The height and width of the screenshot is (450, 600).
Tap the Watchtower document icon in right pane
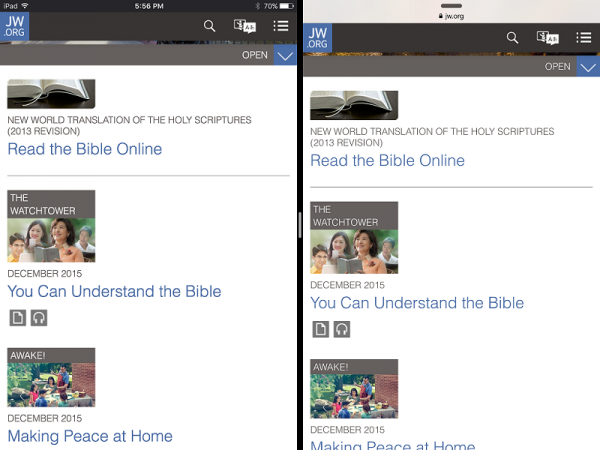pos(320,329)
